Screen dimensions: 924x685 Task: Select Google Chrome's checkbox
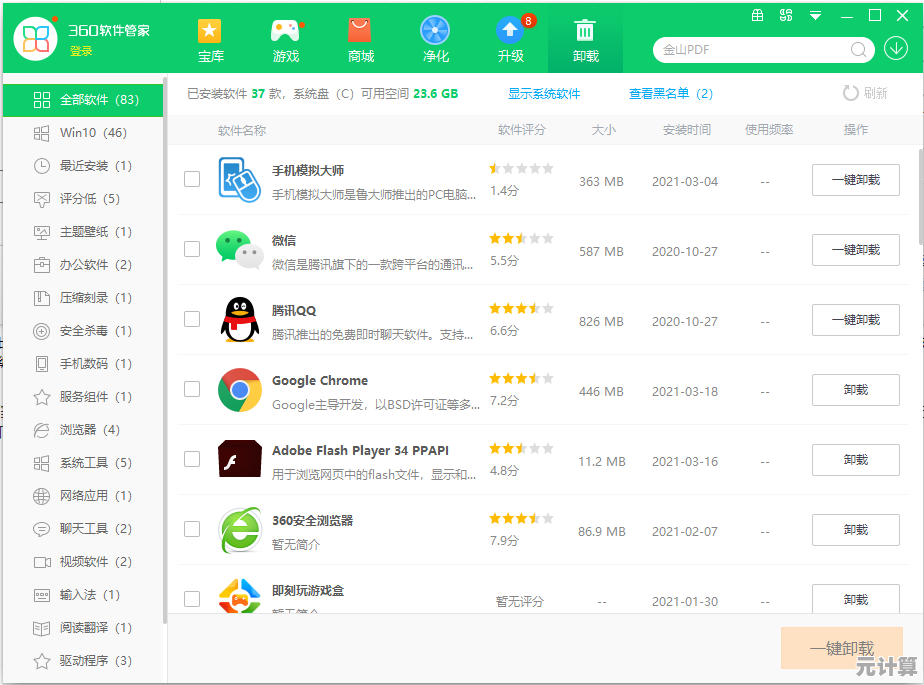tap(190, 390)
